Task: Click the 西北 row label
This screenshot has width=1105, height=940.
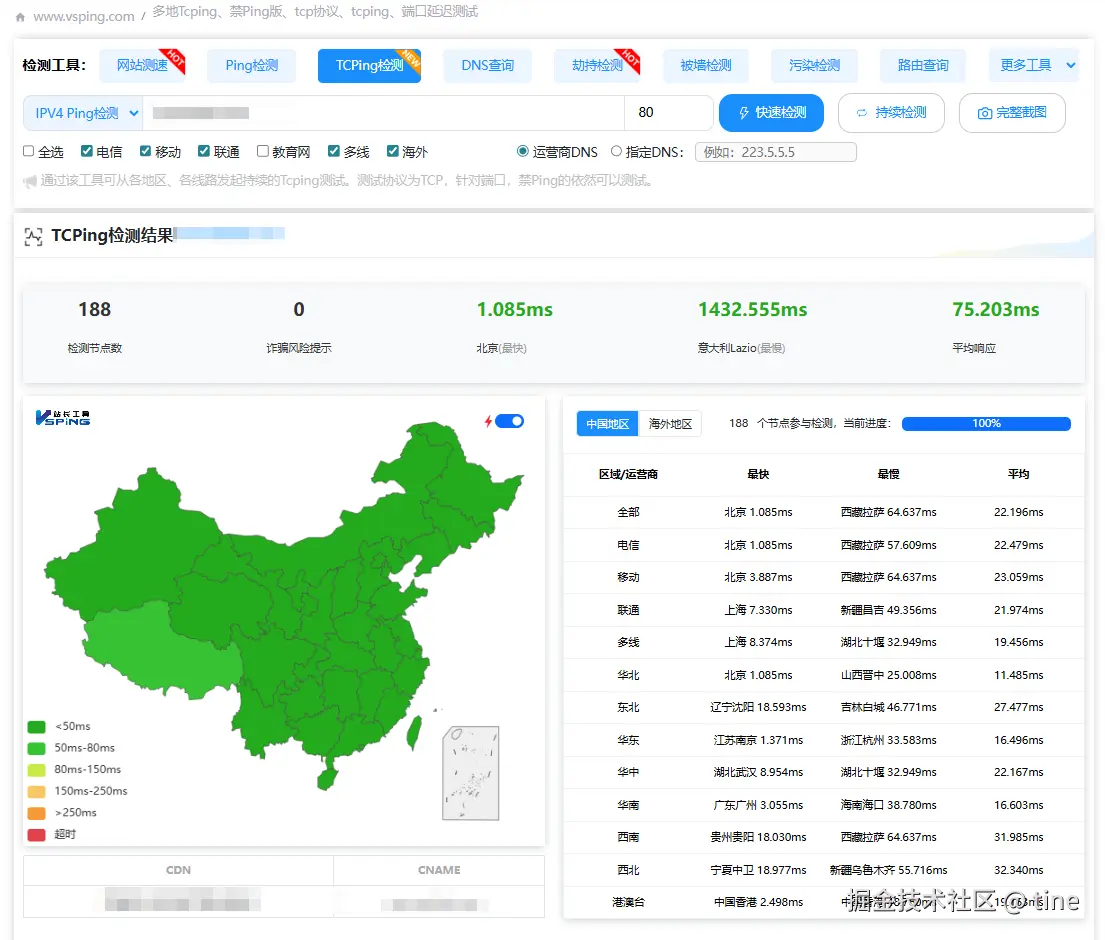Action: (x=628, y=870)
